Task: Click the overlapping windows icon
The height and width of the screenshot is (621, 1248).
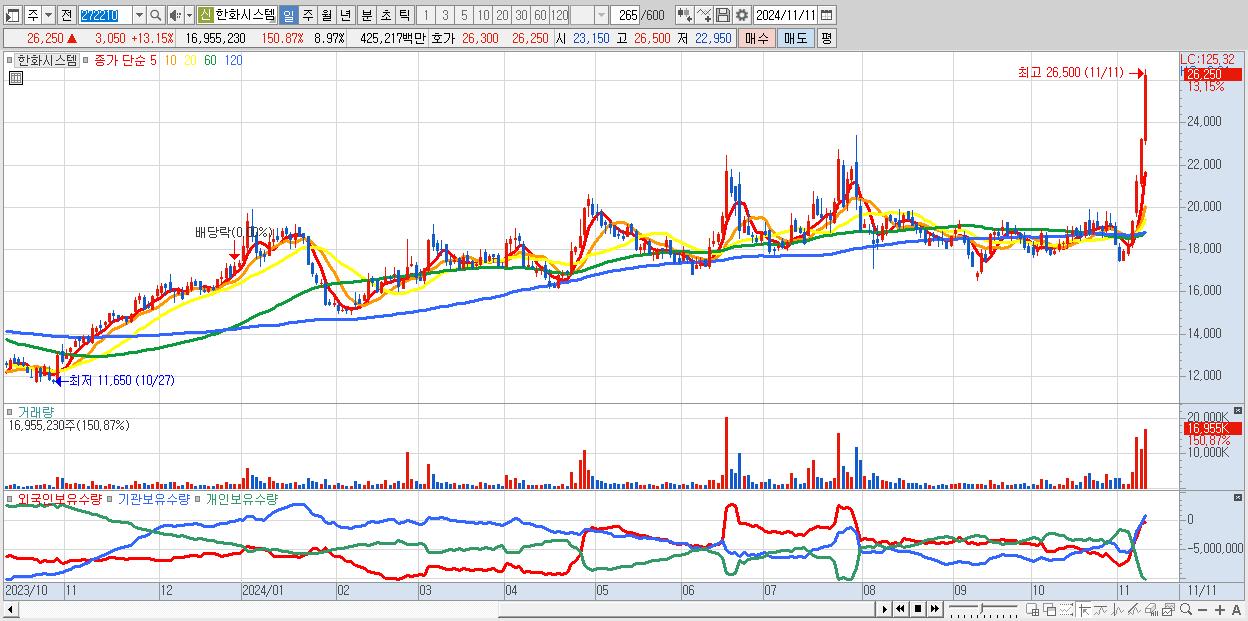Action: click(x=1050, y=609)
